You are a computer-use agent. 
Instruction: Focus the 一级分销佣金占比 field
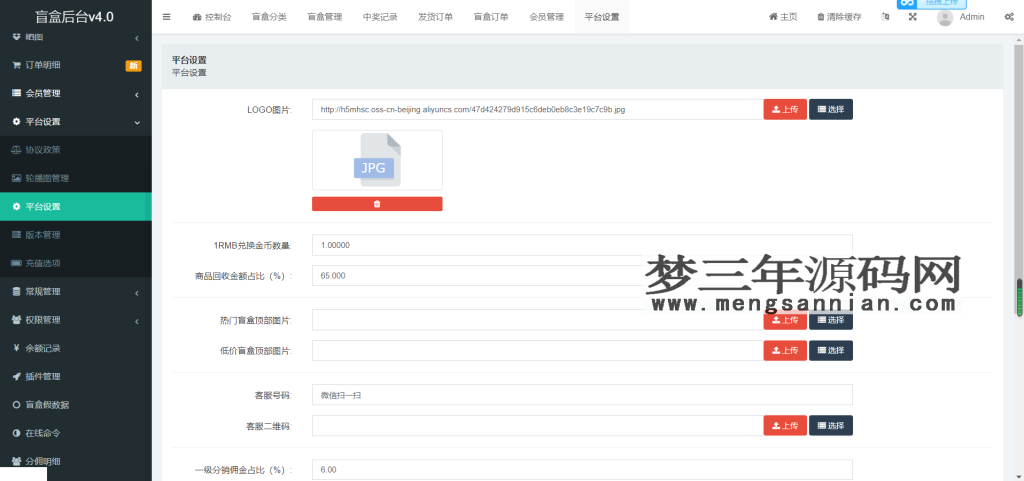(583, 470)
